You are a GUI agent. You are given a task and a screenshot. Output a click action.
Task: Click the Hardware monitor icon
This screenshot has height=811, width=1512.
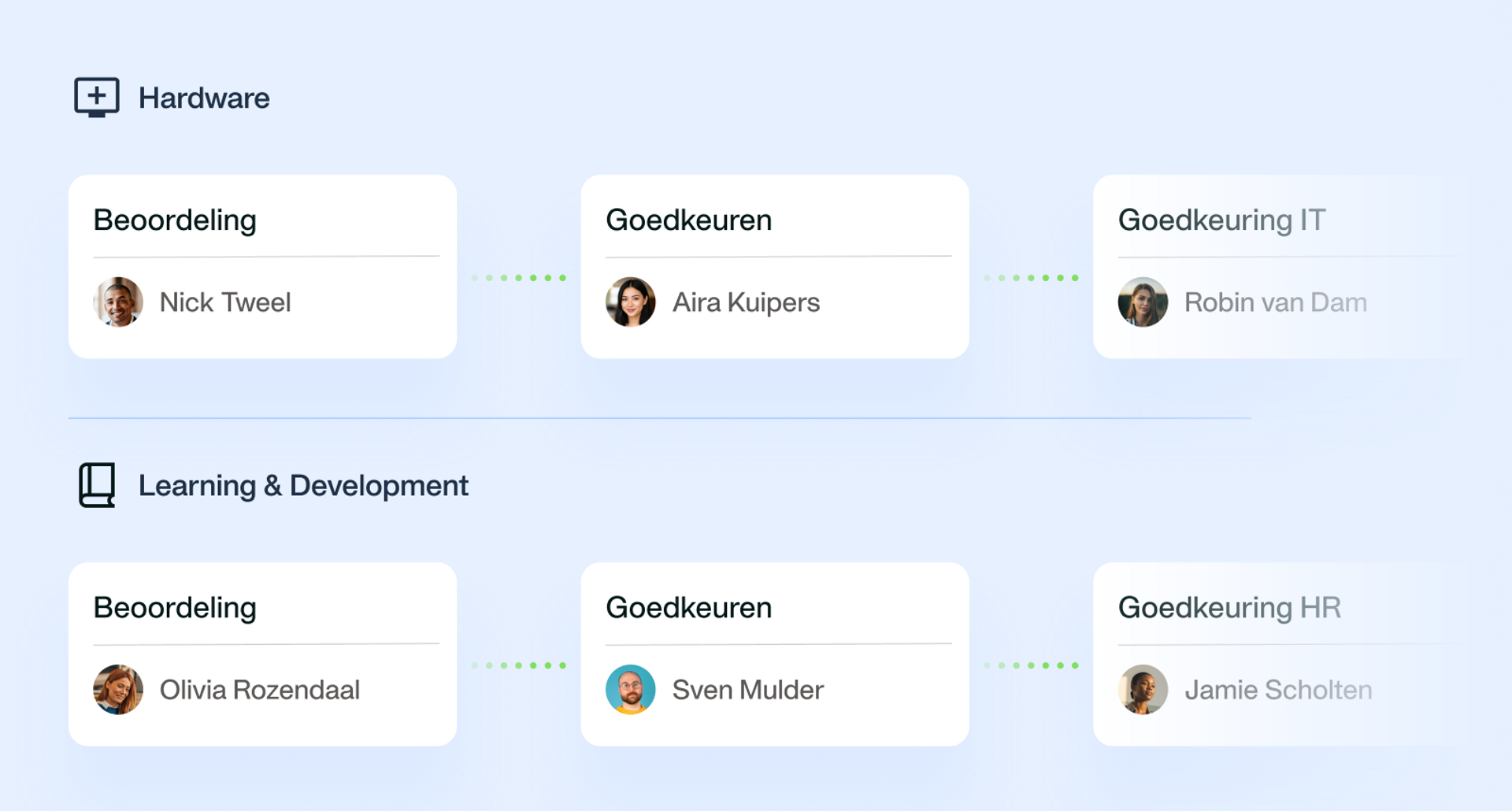(97, 98)
